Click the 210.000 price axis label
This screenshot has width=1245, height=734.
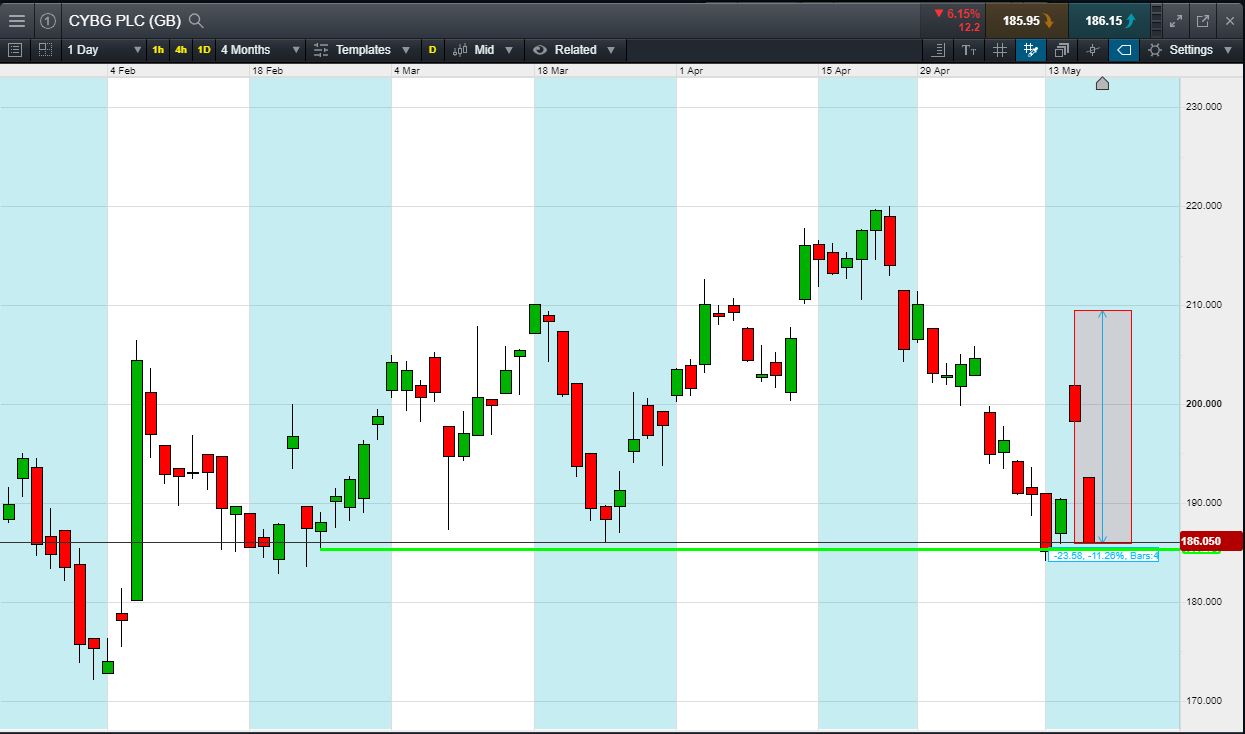tap(1203, 305)
